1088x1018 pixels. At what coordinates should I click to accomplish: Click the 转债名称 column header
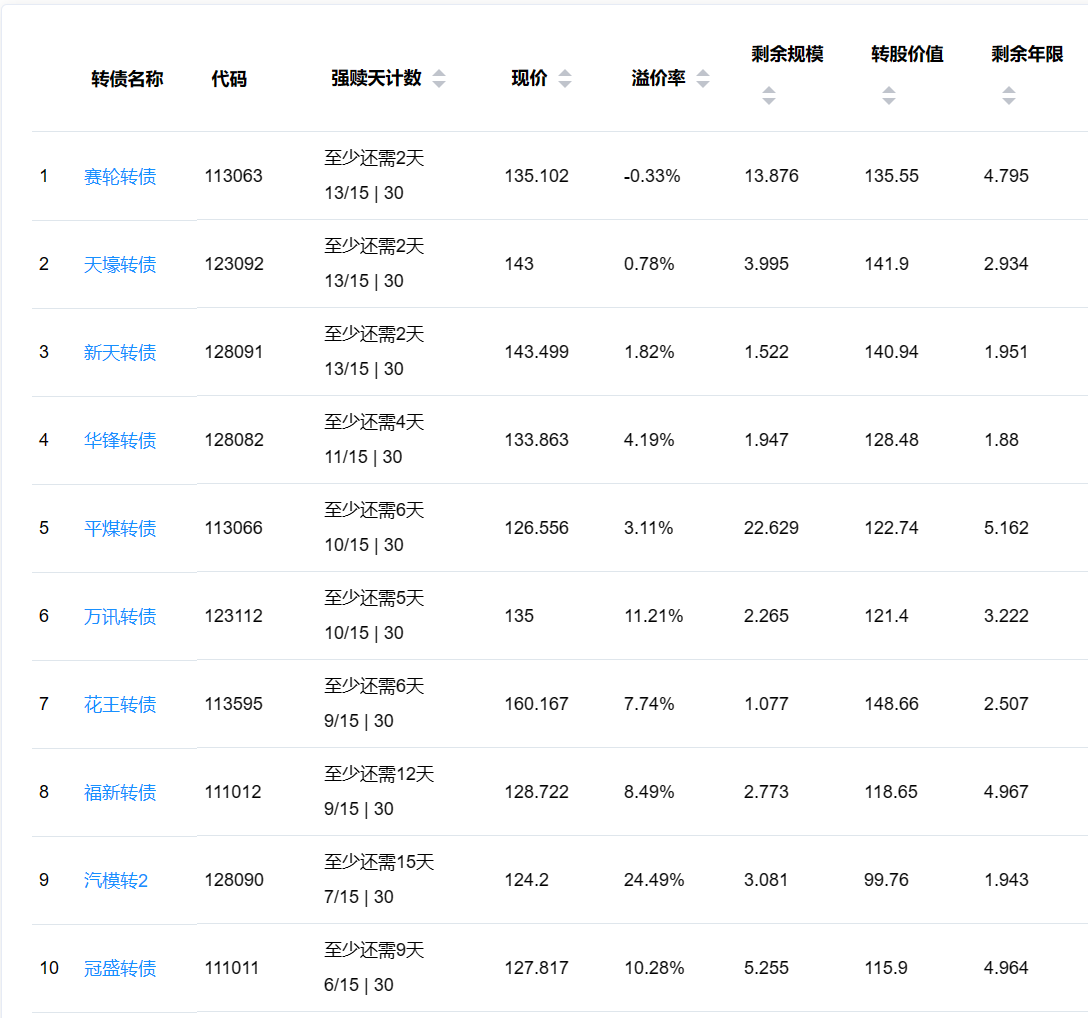point(127,79)
